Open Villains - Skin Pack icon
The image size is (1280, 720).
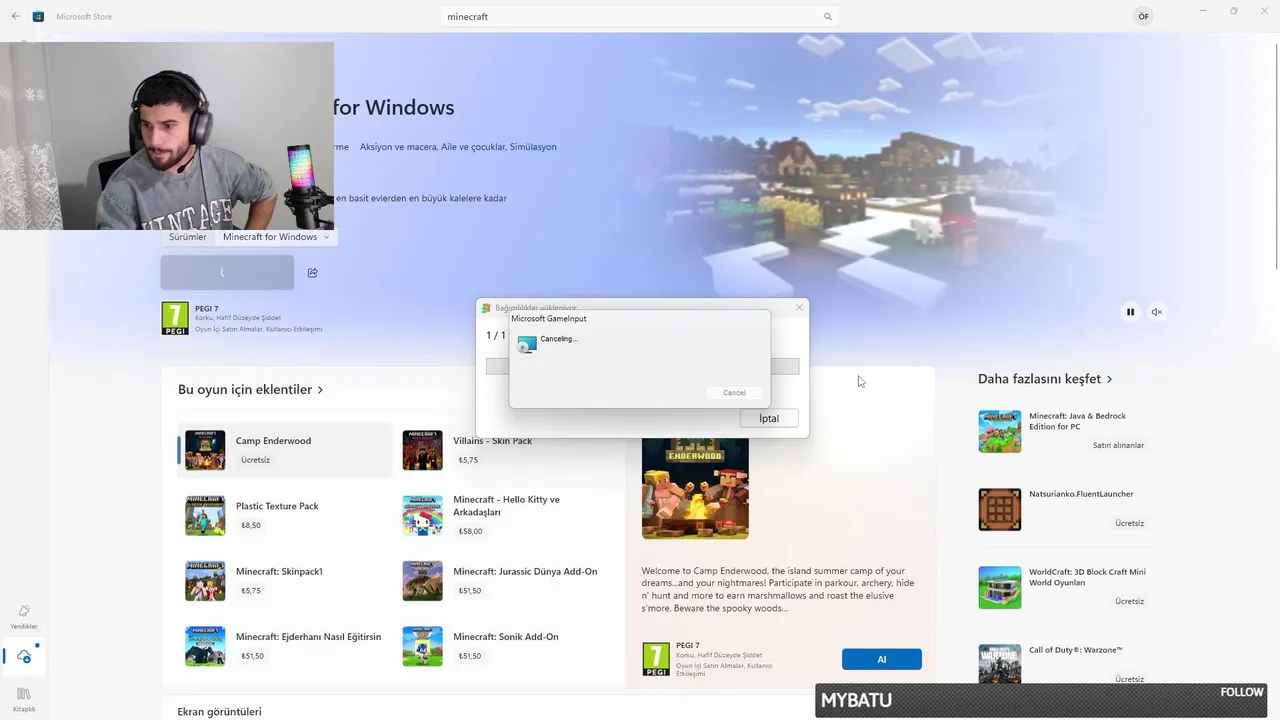(422, 450)
